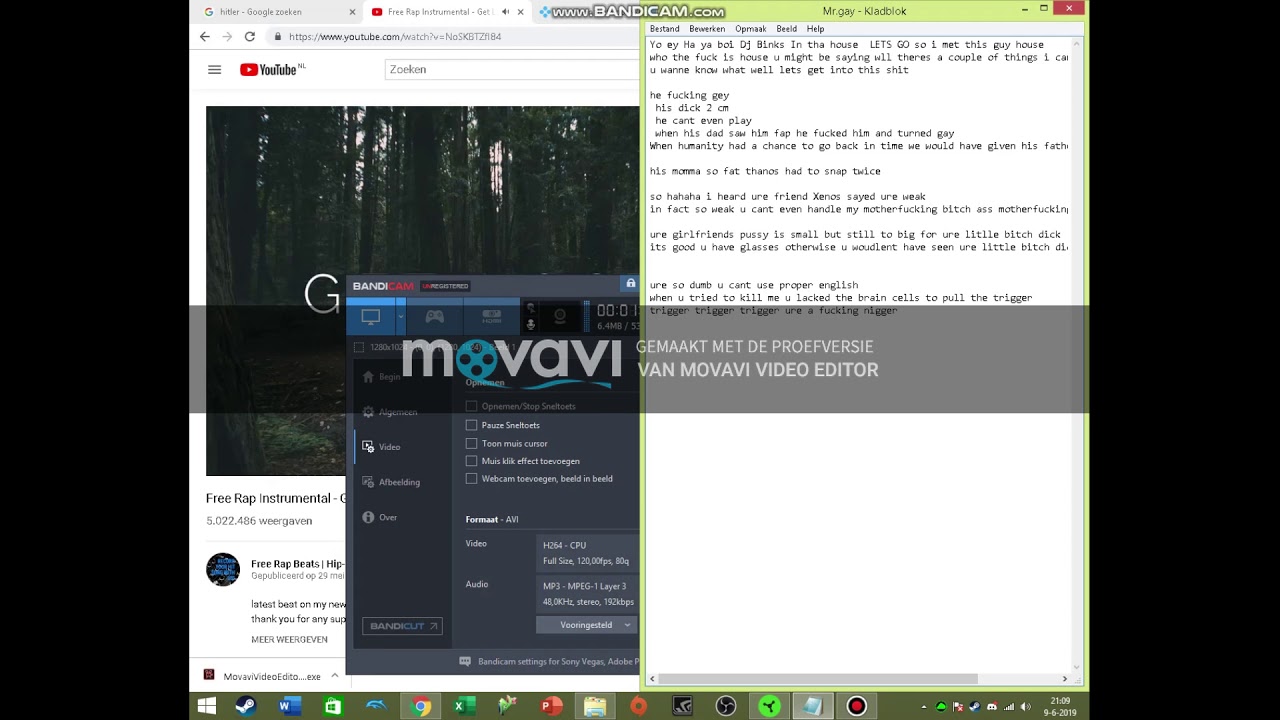The image size is (1280, 720).
Task: Click the Bandicam webcam icon
Action: click(560, 317)
